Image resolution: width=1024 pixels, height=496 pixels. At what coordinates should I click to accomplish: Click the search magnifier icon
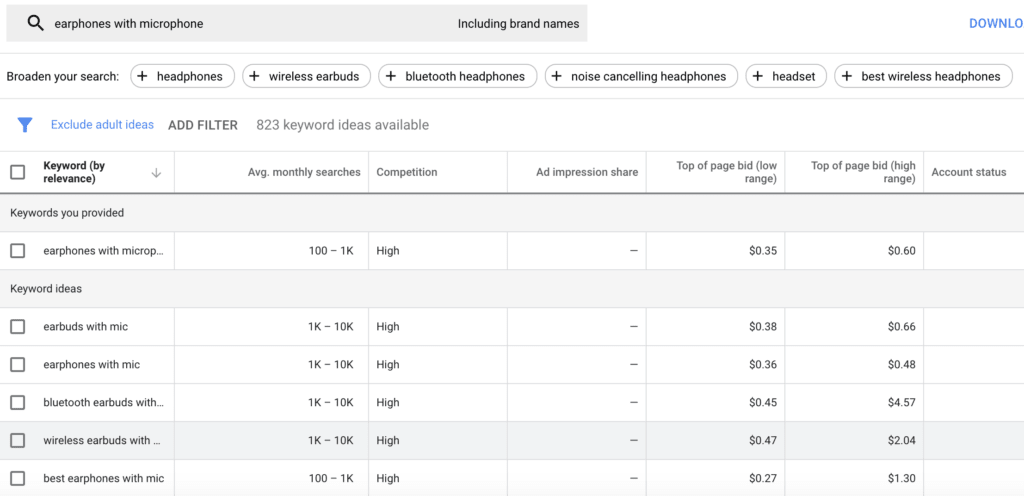36,24
